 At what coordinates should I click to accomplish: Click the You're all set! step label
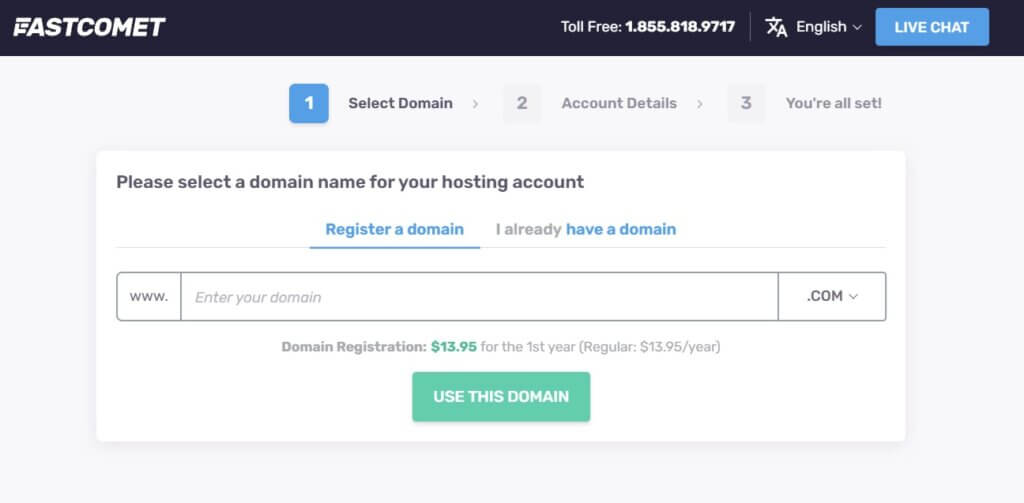(833, 103)
